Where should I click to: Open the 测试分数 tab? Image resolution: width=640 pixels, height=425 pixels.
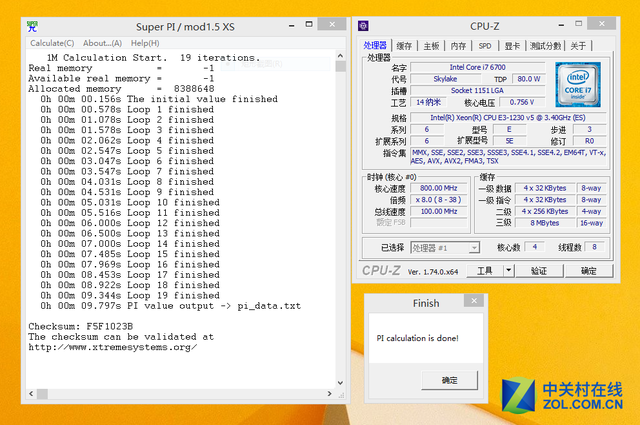tap(546, 46)
